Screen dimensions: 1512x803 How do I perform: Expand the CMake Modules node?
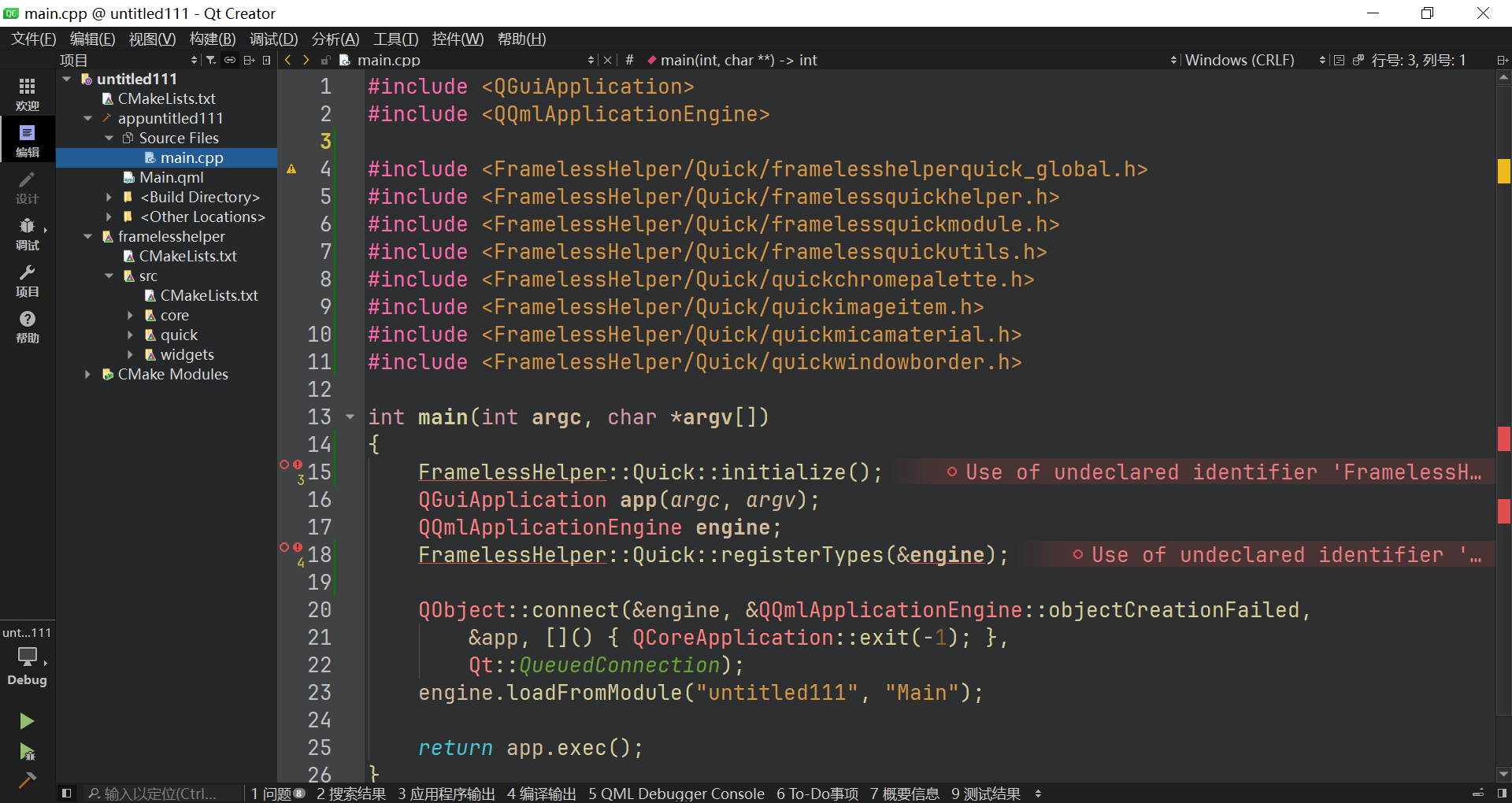coord(87,374)
